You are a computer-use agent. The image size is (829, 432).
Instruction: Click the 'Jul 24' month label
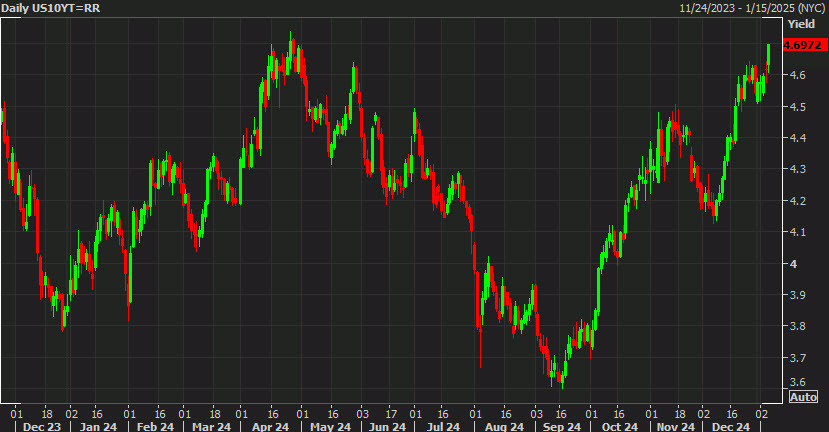pos(443,426)
